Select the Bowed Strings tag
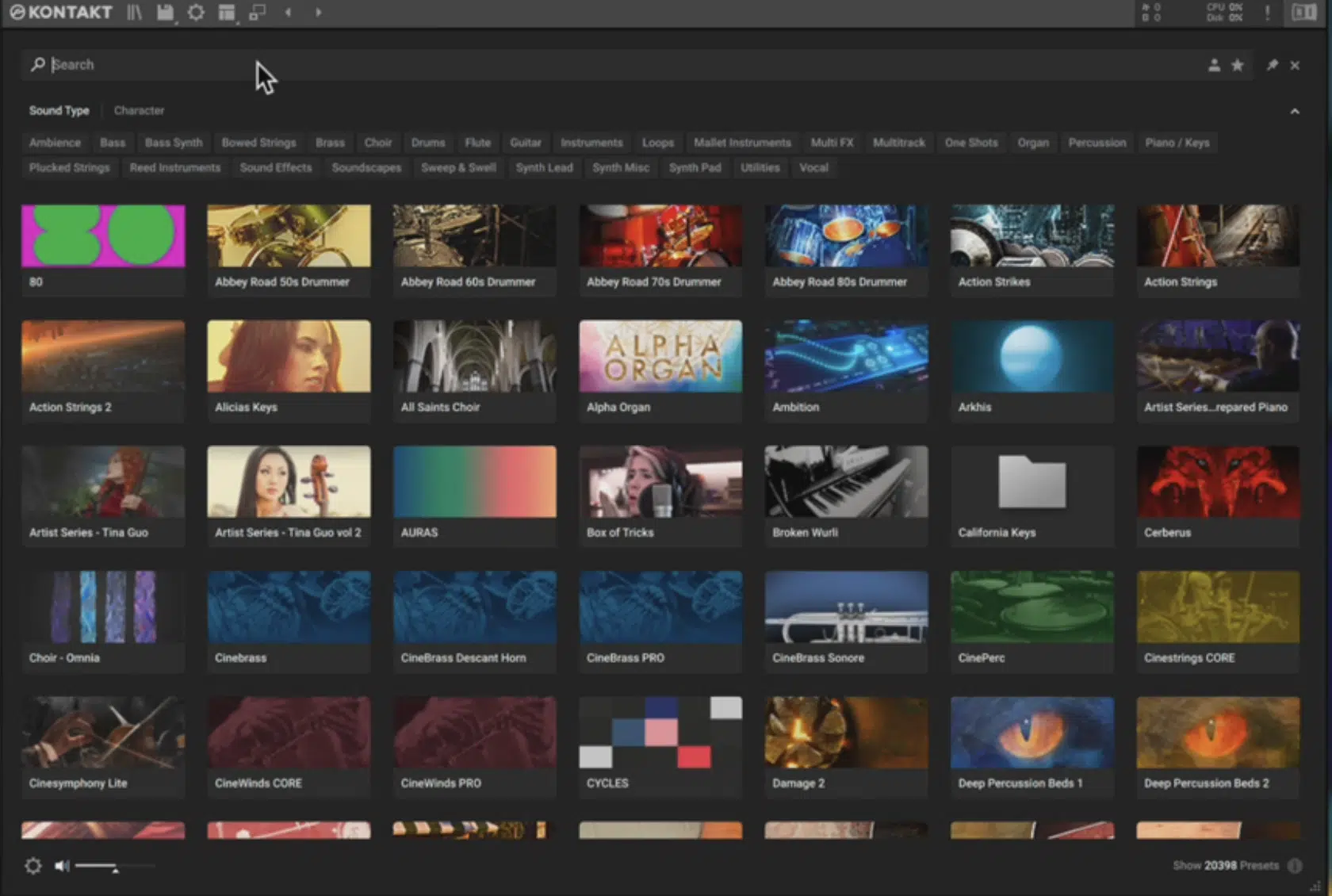The width and height of the screenshot is (1332, 896). (258, 143)
